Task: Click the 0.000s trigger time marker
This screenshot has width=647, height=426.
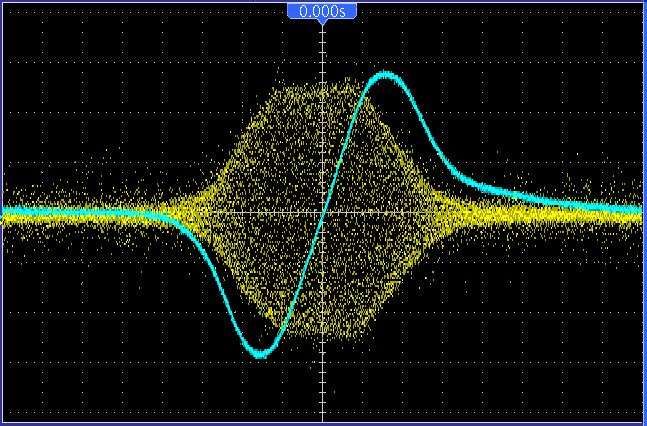Action: pos(322,12)
